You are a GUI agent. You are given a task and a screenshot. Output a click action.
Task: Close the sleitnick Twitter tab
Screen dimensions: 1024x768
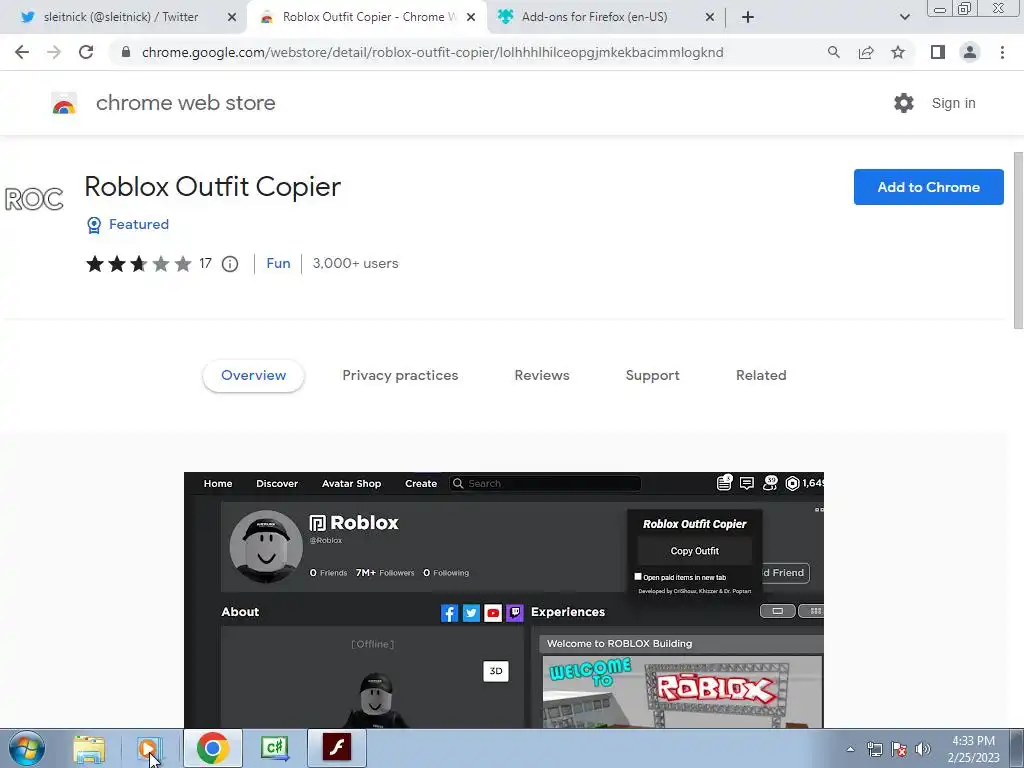(x=232, y=17)
